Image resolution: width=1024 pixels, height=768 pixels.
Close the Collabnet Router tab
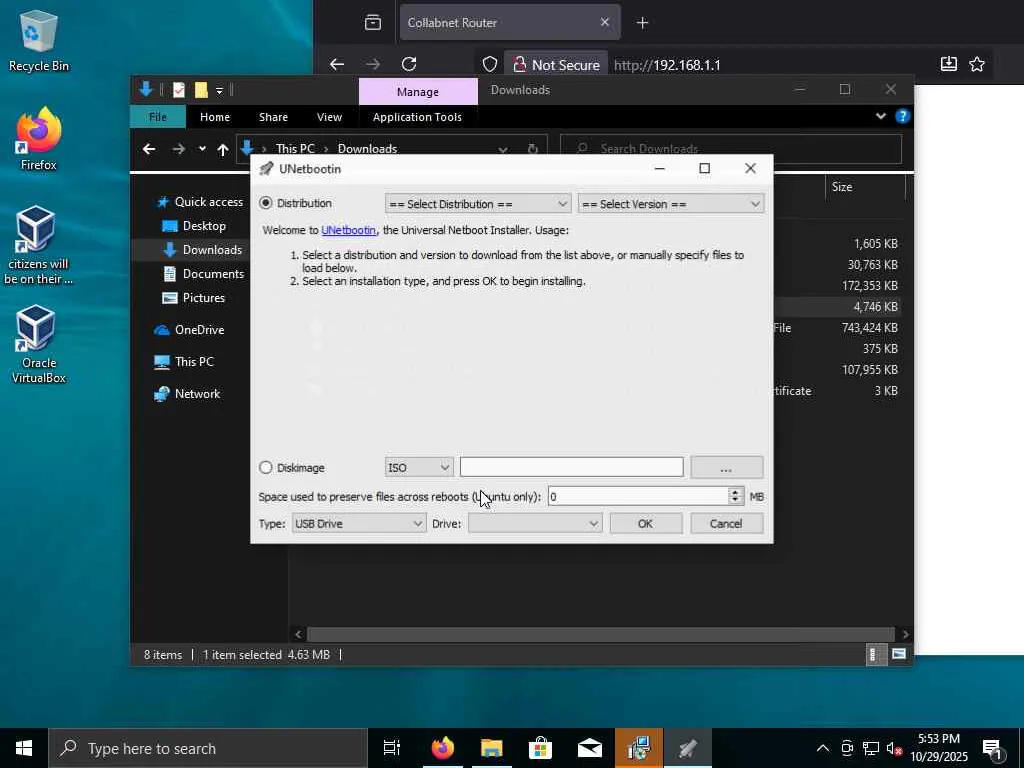605,22
